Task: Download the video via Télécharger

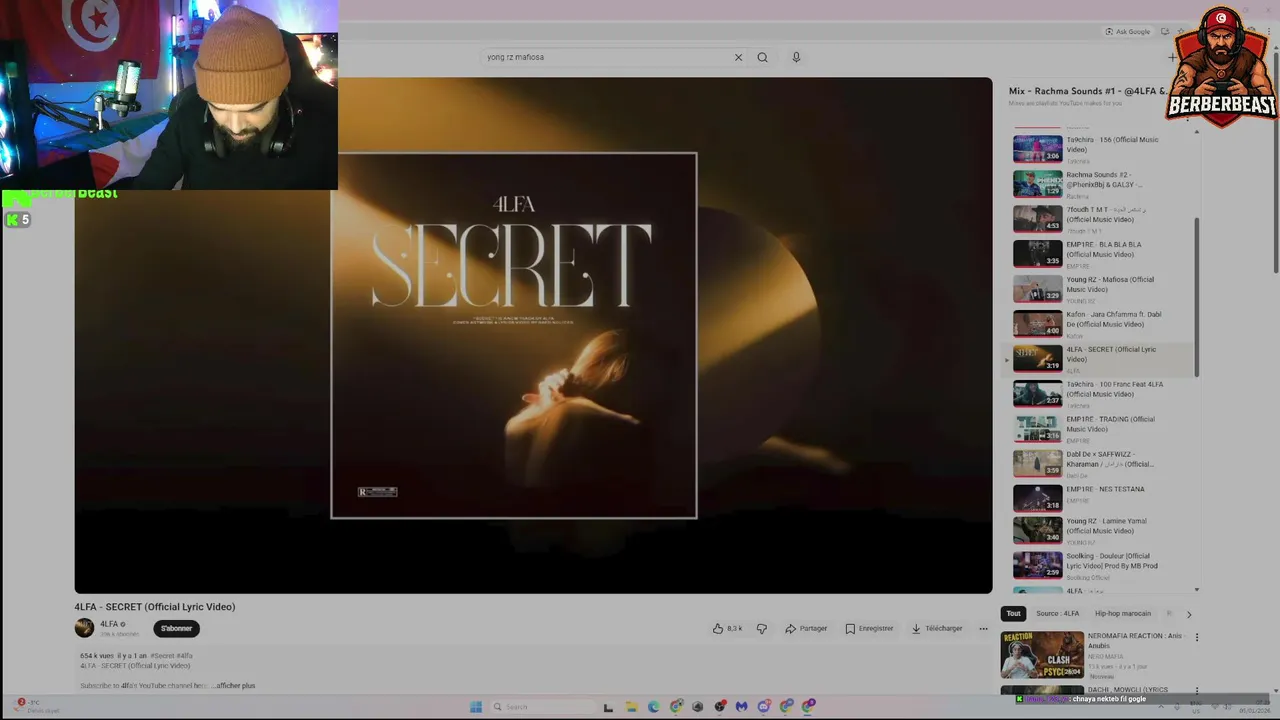Action: pos(937,628)
